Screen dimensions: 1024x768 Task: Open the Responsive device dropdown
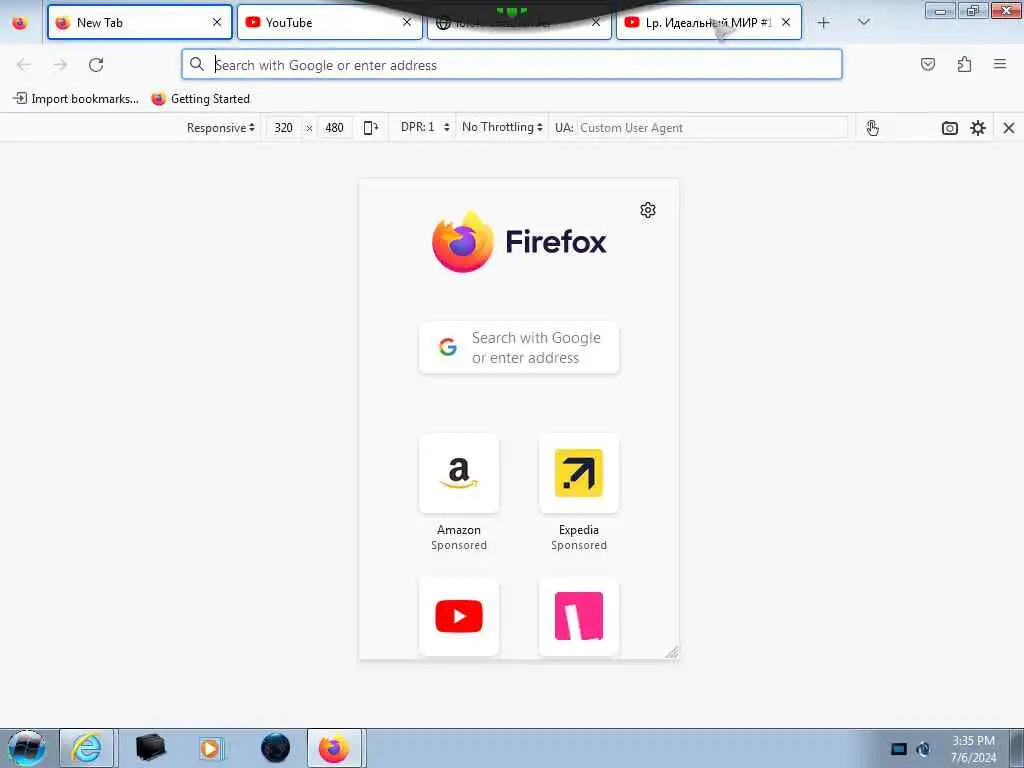(220, 128)
